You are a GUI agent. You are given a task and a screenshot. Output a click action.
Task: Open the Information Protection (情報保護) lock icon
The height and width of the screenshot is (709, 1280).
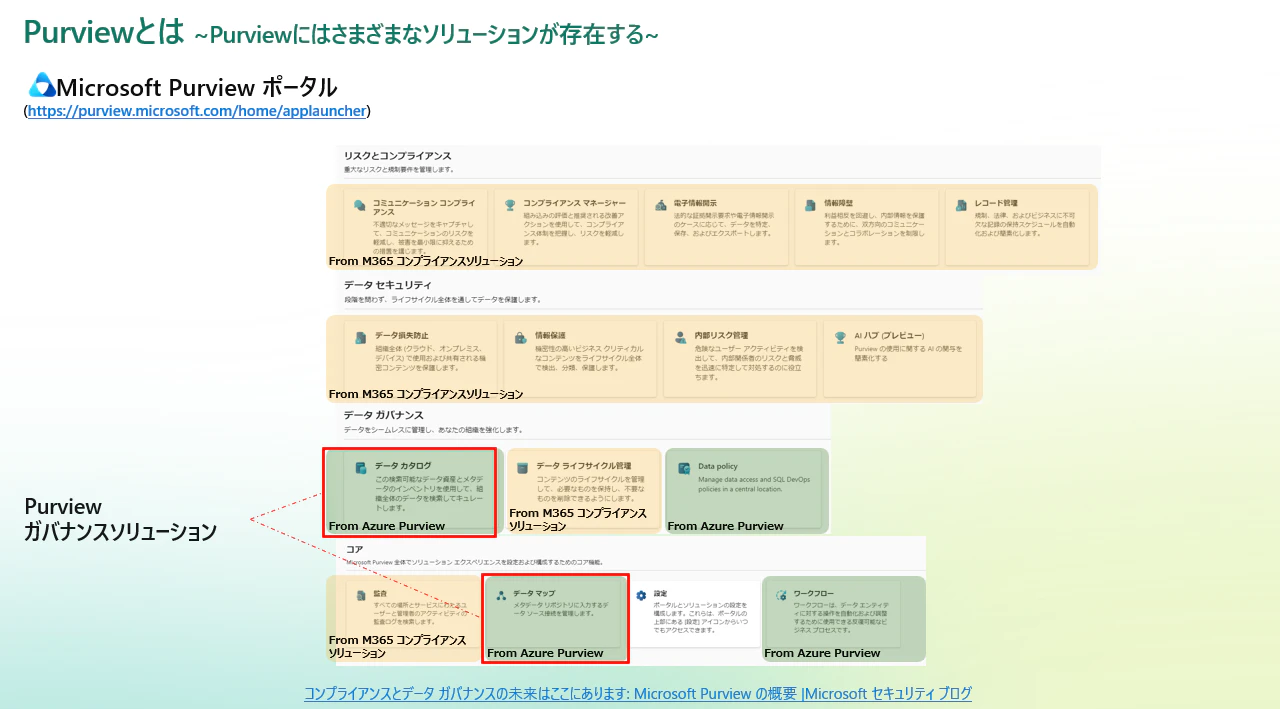pos(521,338)
